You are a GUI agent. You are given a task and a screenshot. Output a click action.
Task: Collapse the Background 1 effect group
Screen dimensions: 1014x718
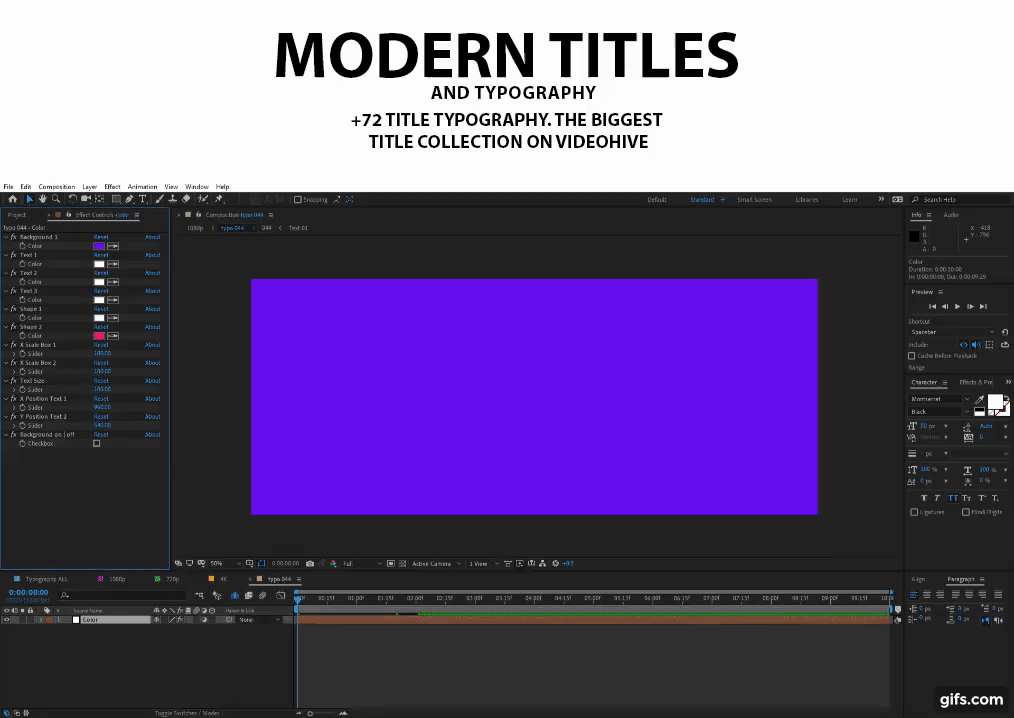click(x=6, y=237)
